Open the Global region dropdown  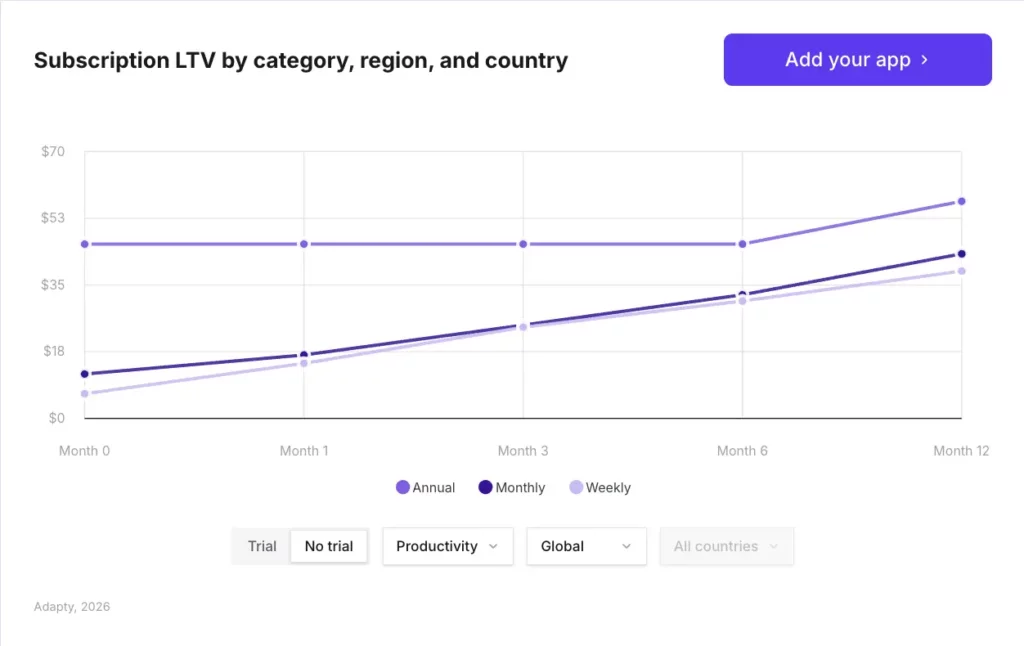coord(586,546)
